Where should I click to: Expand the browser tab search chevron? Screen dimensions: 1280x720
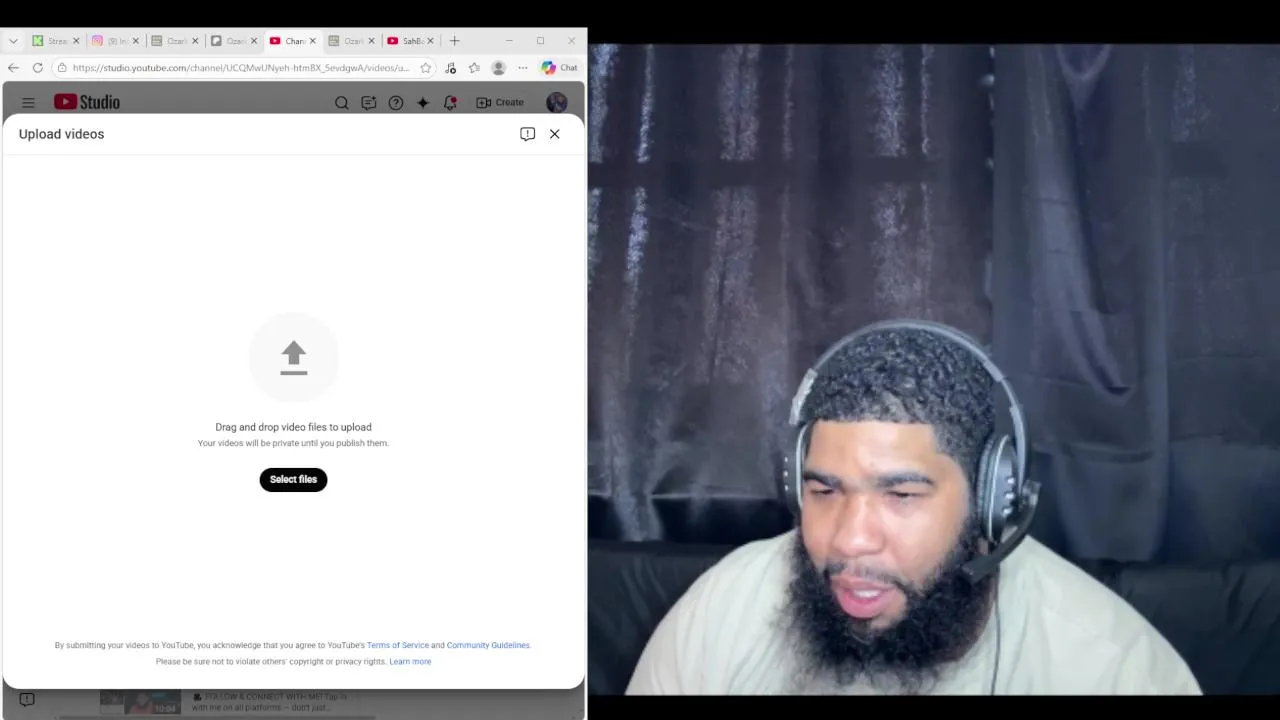coord(13,41)
